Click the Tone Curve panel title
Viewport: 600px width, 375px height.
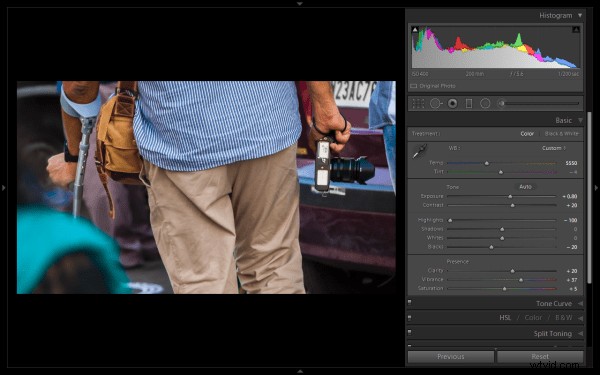point(554,303)
